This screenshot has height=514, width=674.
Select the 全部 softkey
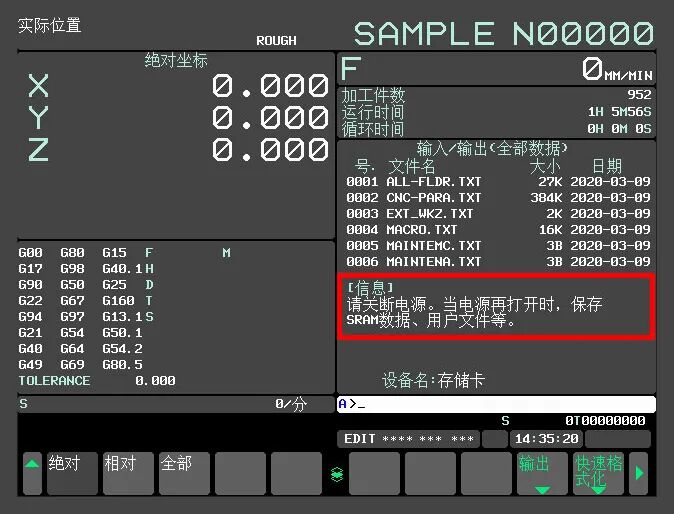[x=184, y=473]
